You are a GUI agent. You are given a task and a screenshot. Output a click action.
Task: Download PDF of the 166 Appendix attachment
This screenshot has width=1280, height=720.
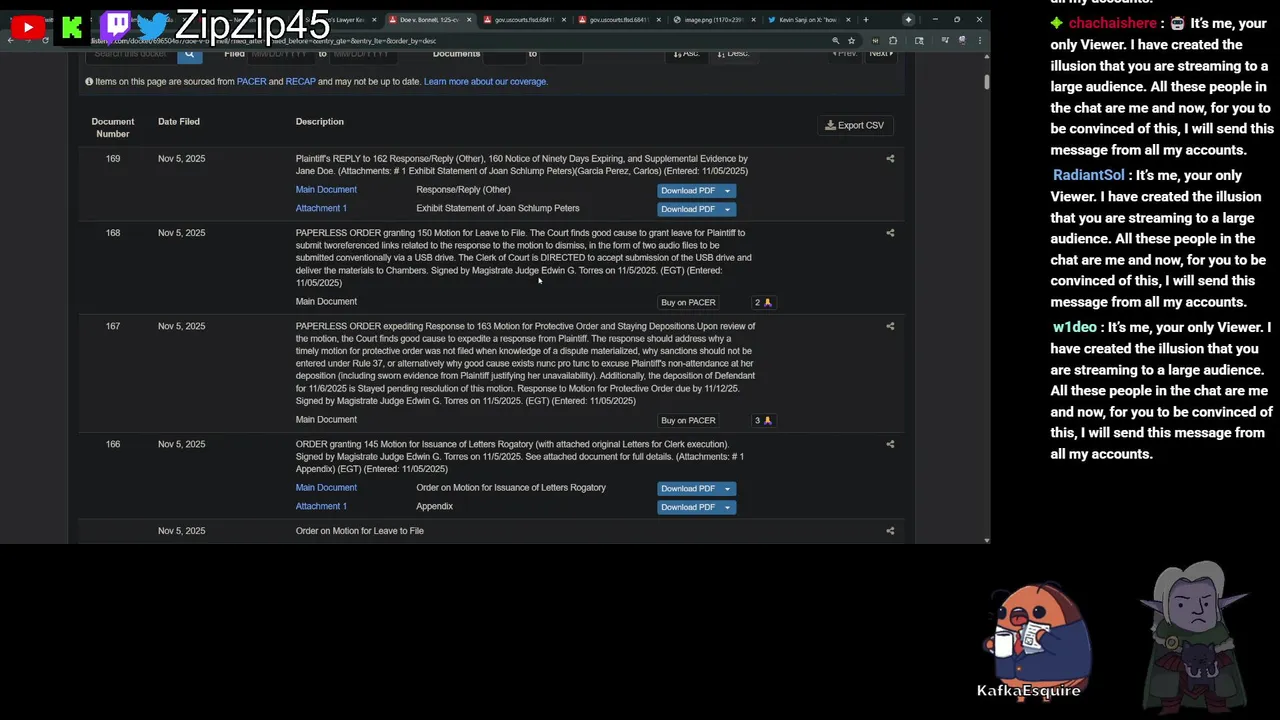[688, 507]
